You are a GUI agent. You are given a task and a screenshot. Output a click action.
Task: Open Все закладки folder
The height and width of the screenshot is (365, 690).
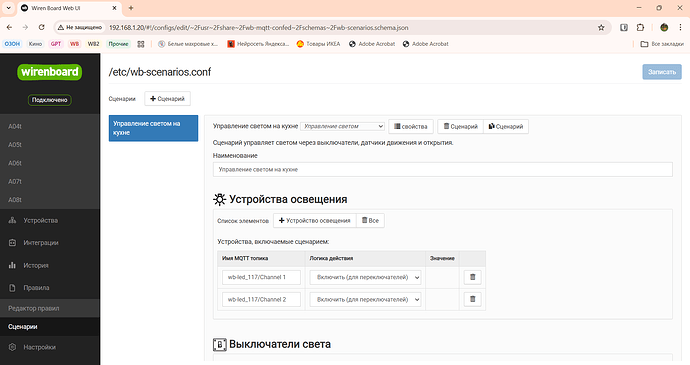click(x=662, y=44)
